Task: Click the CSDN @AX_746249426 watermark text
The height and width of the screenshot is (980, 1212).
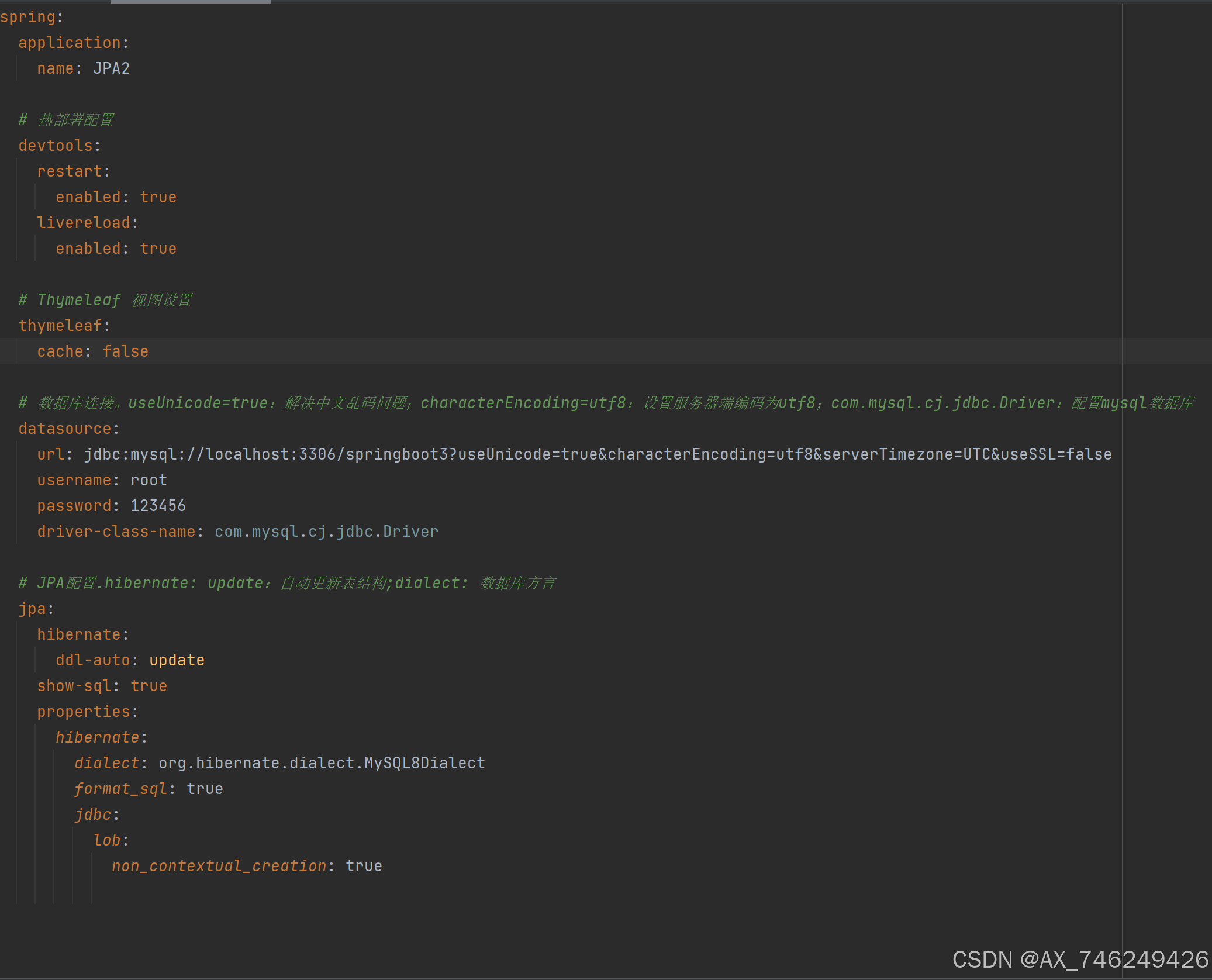Action: coord(1076,960)
